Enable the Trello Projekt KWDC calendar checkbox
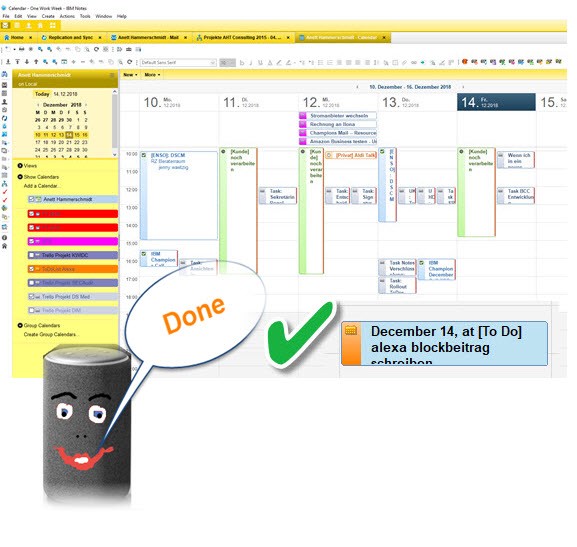Viewport: 577px width, 547px height. click(x=32, y=255)
